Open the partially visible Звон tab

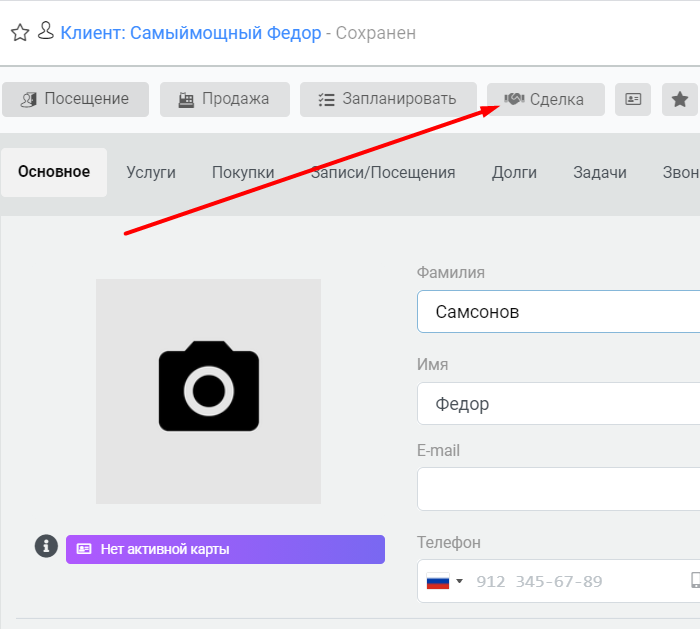[x=680, y=172]
